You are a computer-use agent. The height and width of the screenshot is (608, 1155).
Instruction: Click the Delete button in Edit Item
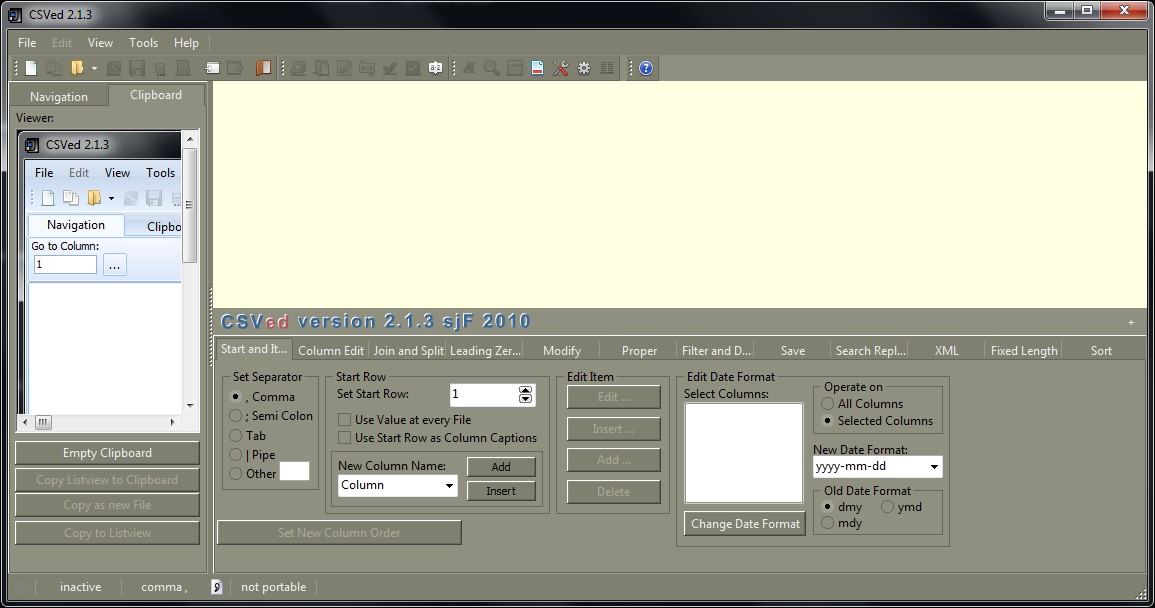614,492
